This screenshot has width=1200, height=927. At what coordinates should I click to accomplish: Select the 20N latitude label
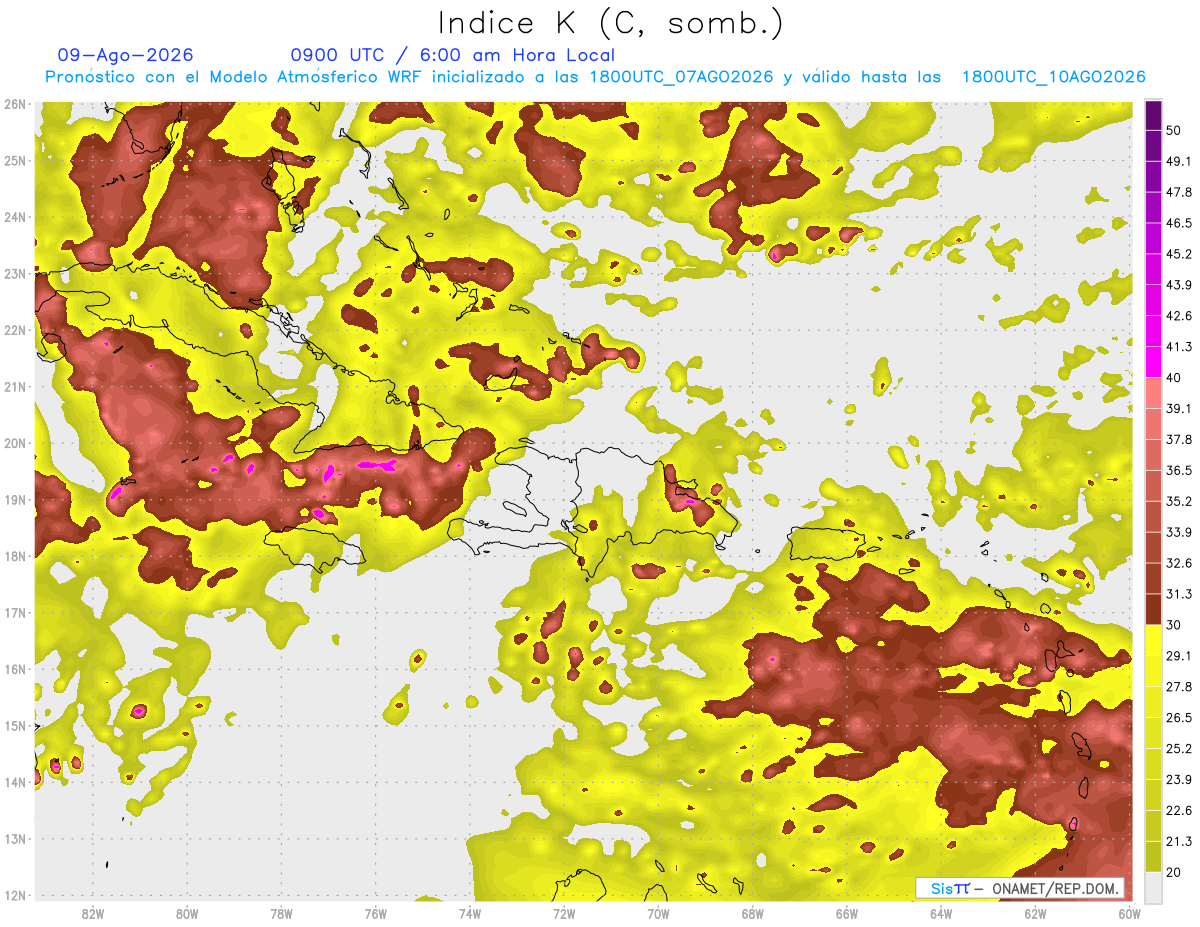[15, 443]
